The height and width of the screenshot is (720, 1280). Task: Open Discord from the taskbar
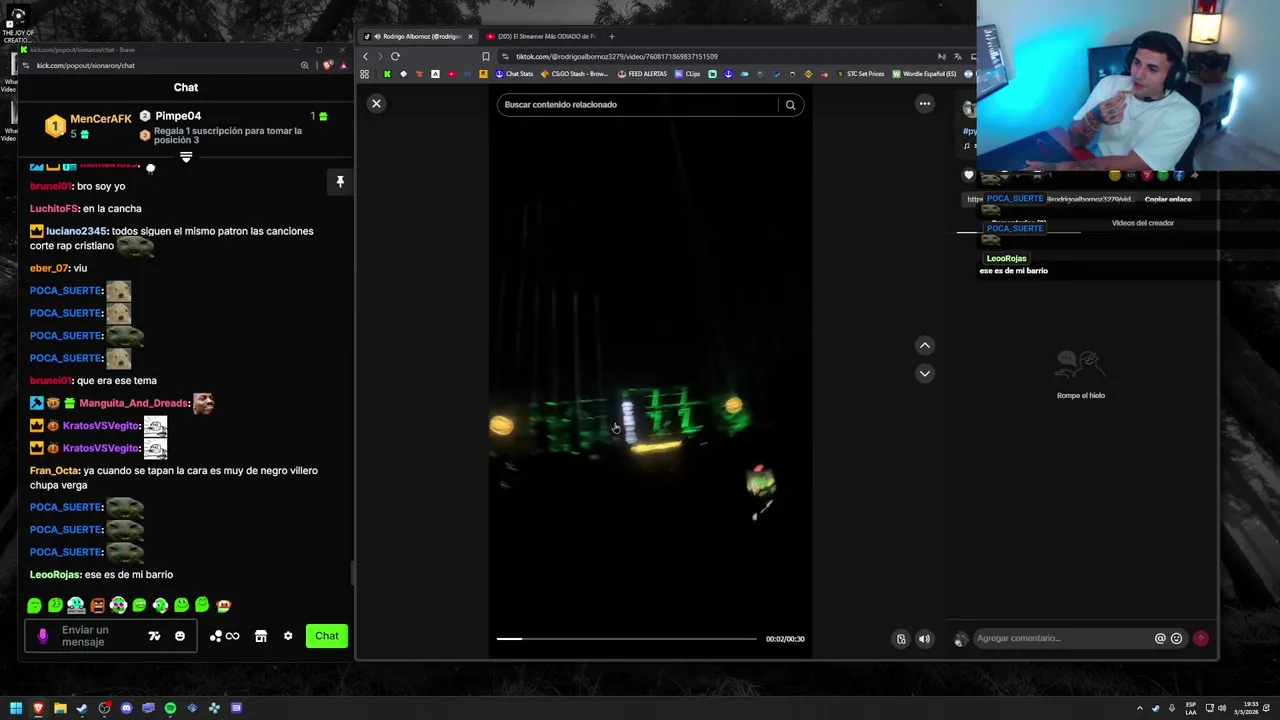(126, 708)
